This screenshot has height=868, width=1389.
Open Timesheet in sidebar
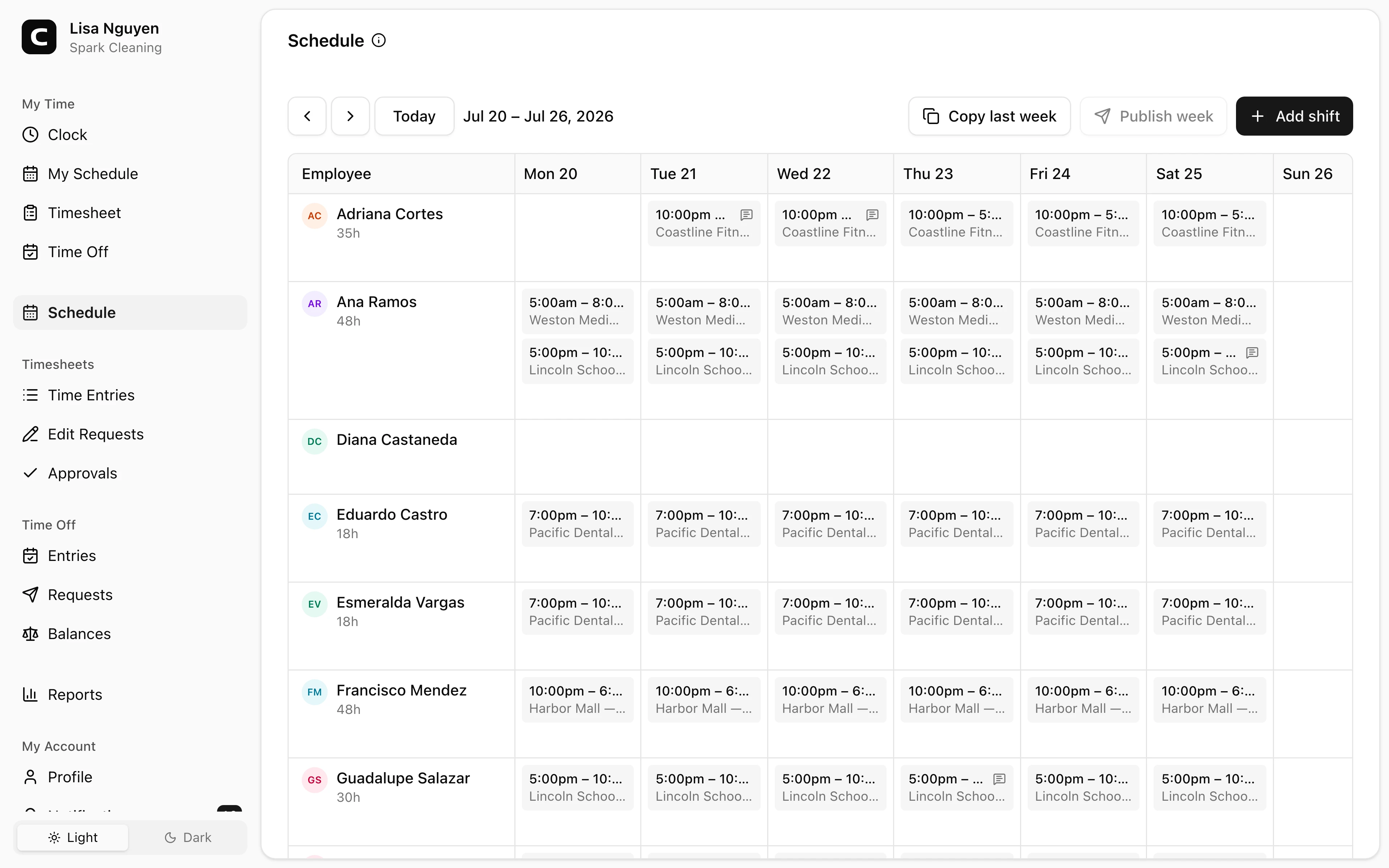pos(130,213)
